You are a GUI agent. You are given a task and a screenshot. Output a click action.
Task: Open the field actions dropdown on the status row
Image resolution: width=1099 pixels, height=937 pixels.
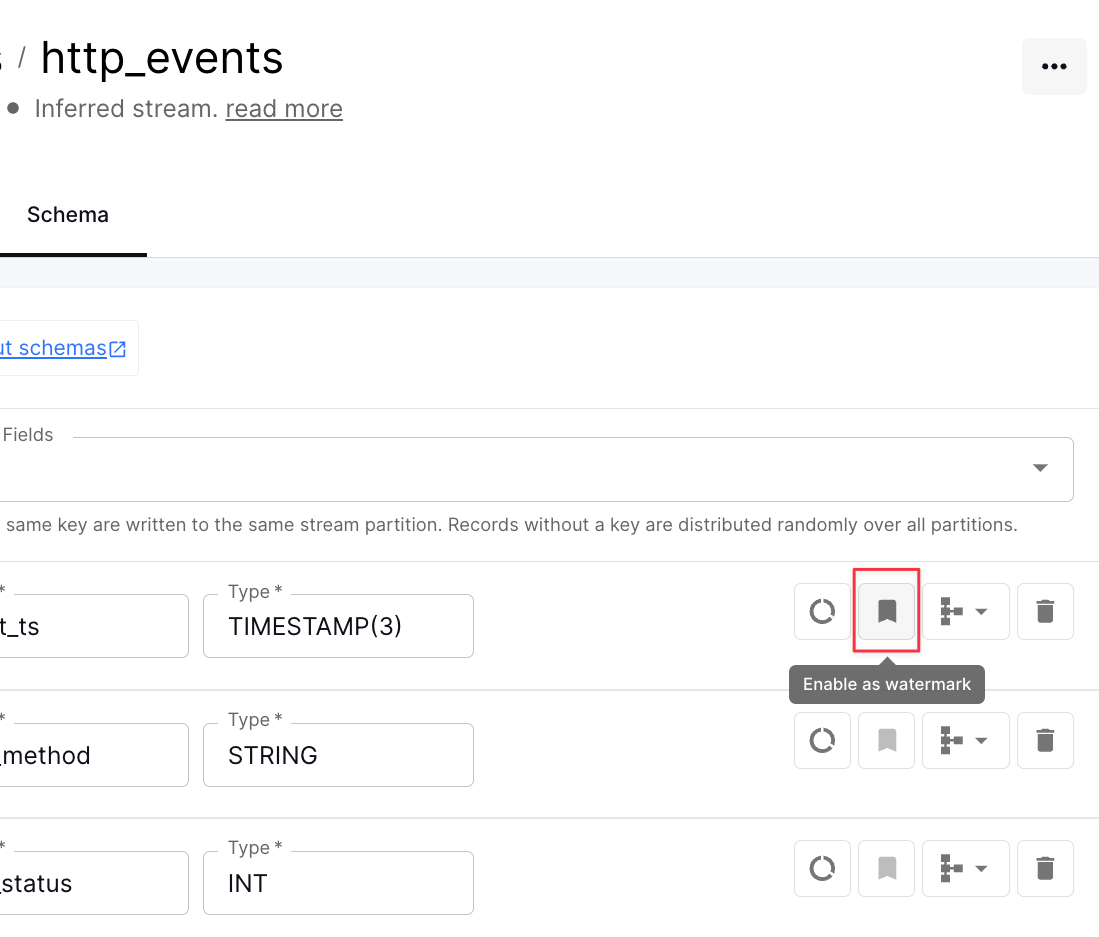tap(964, 868)
